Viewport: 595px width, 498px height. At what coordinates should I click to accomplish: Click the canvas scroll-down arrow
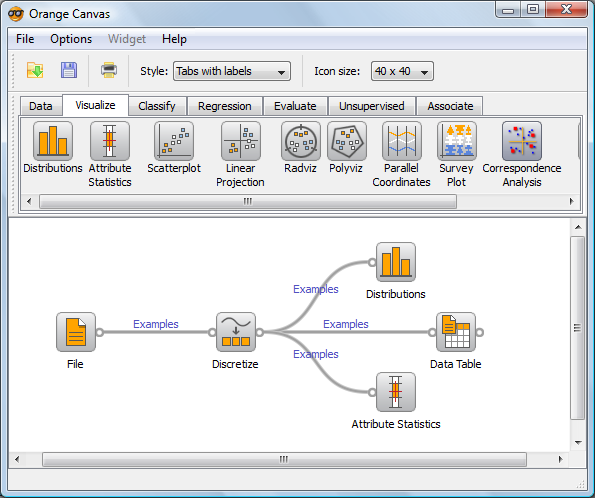pyautogui.click(x=578, y=442)
